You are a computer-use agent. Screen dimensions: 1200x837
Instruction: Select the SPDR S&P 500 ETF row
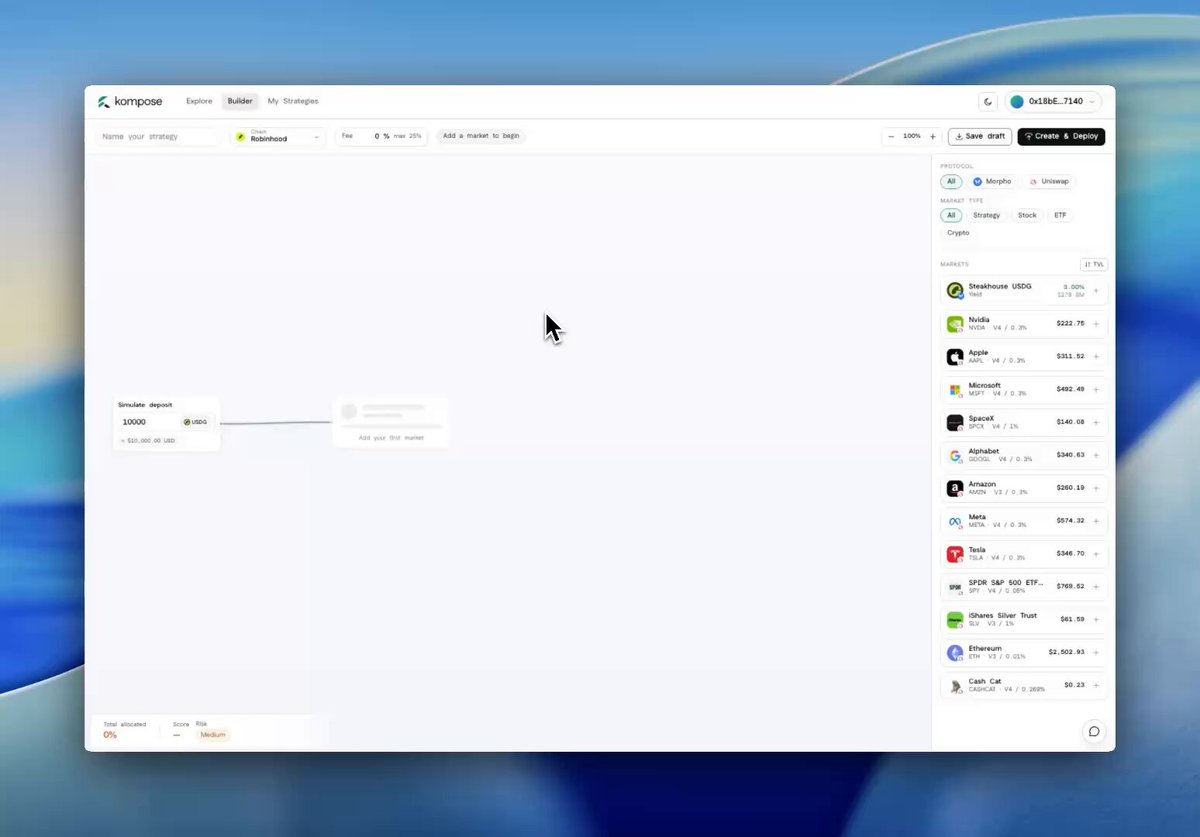tap(1024, 586)
